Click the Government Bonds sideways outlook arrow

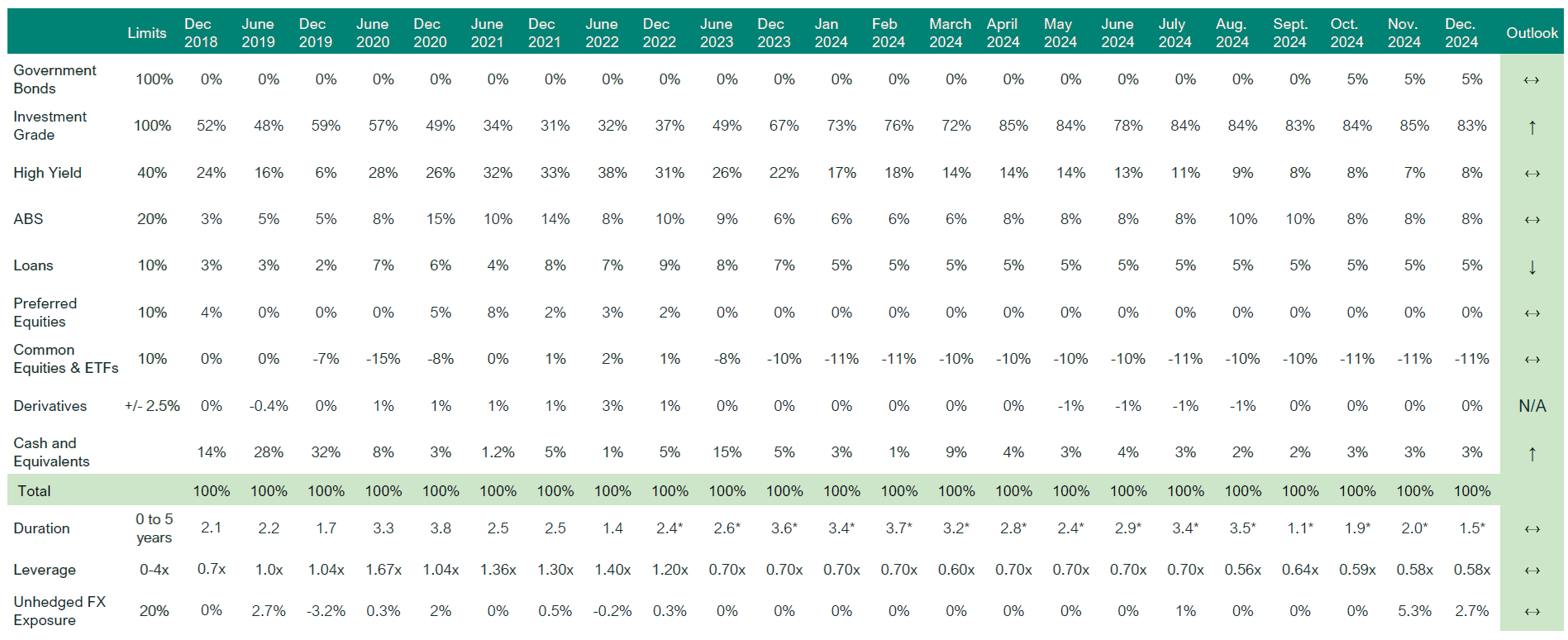(1531, 80)
